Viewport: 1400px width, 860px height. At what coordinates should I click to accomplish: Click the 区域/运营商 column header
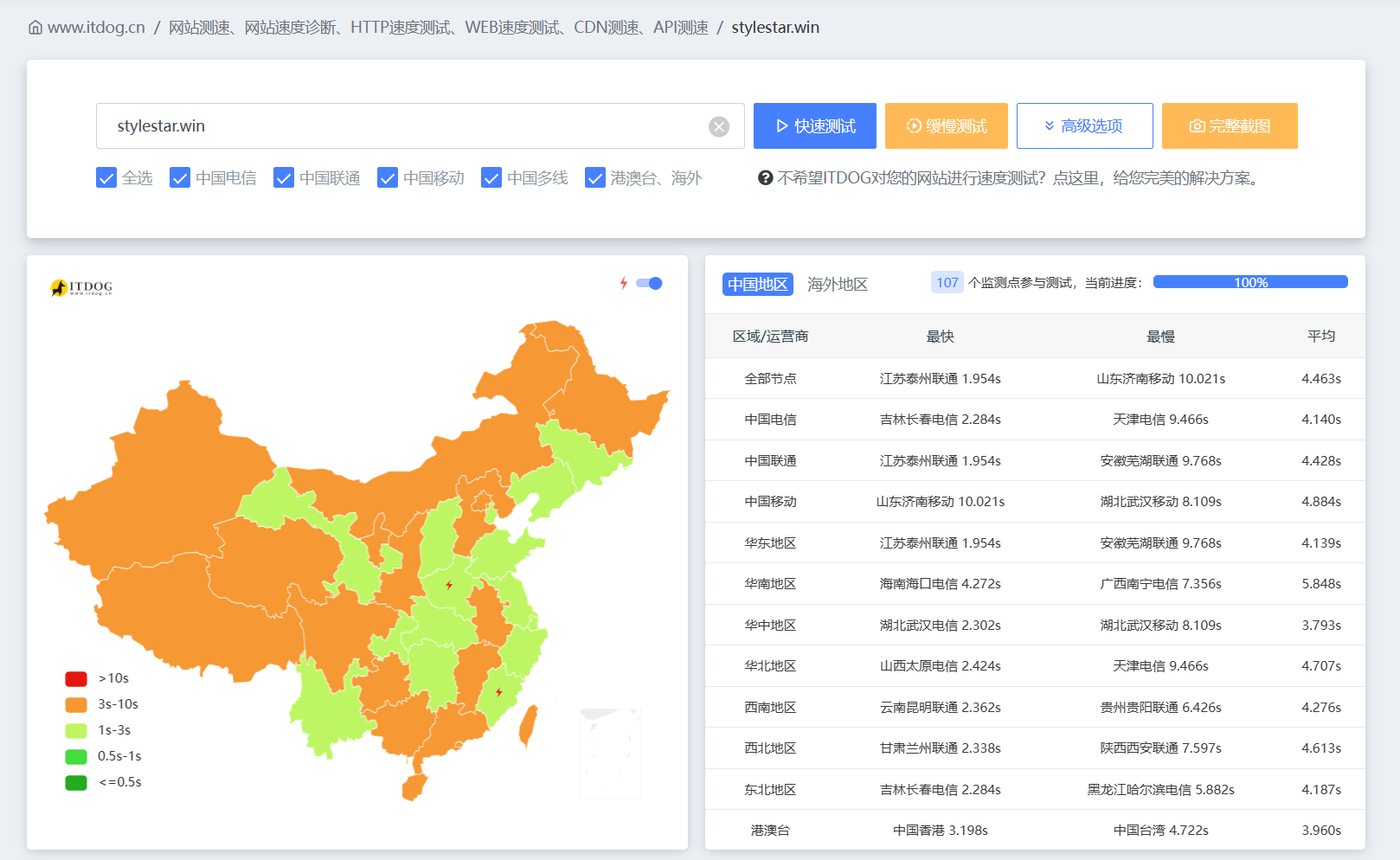(770, 336)
